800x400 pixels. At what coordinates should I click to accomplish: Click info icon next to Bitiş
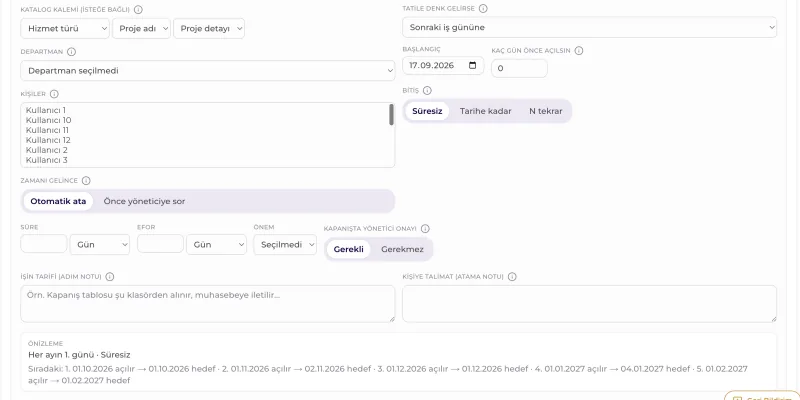coord(427,90)
